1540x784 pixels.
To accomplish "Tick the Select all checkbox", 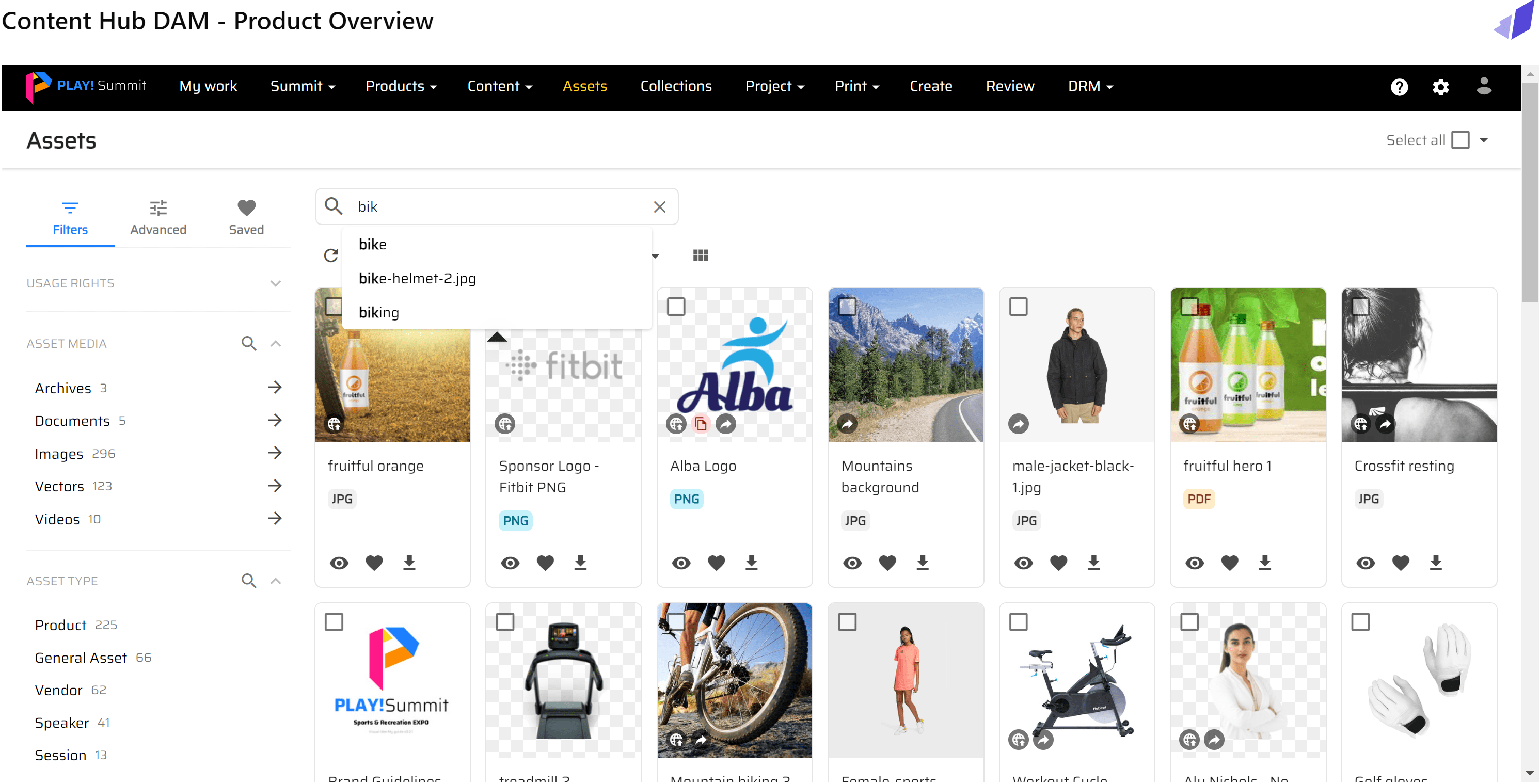I will (1460, 140).
